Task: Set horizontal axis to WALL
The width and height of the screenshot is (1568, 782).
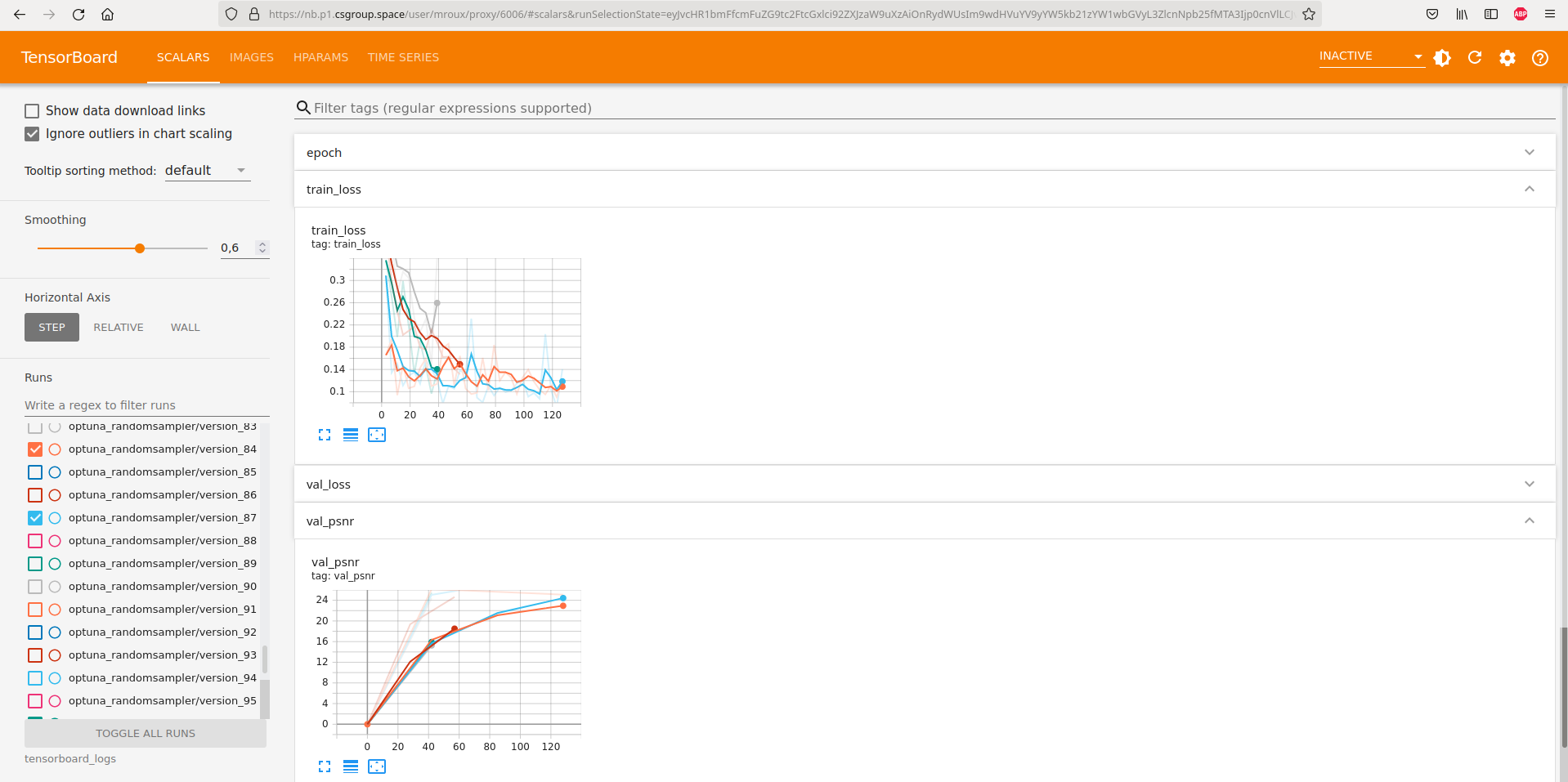Action: (x=186, y=328)
